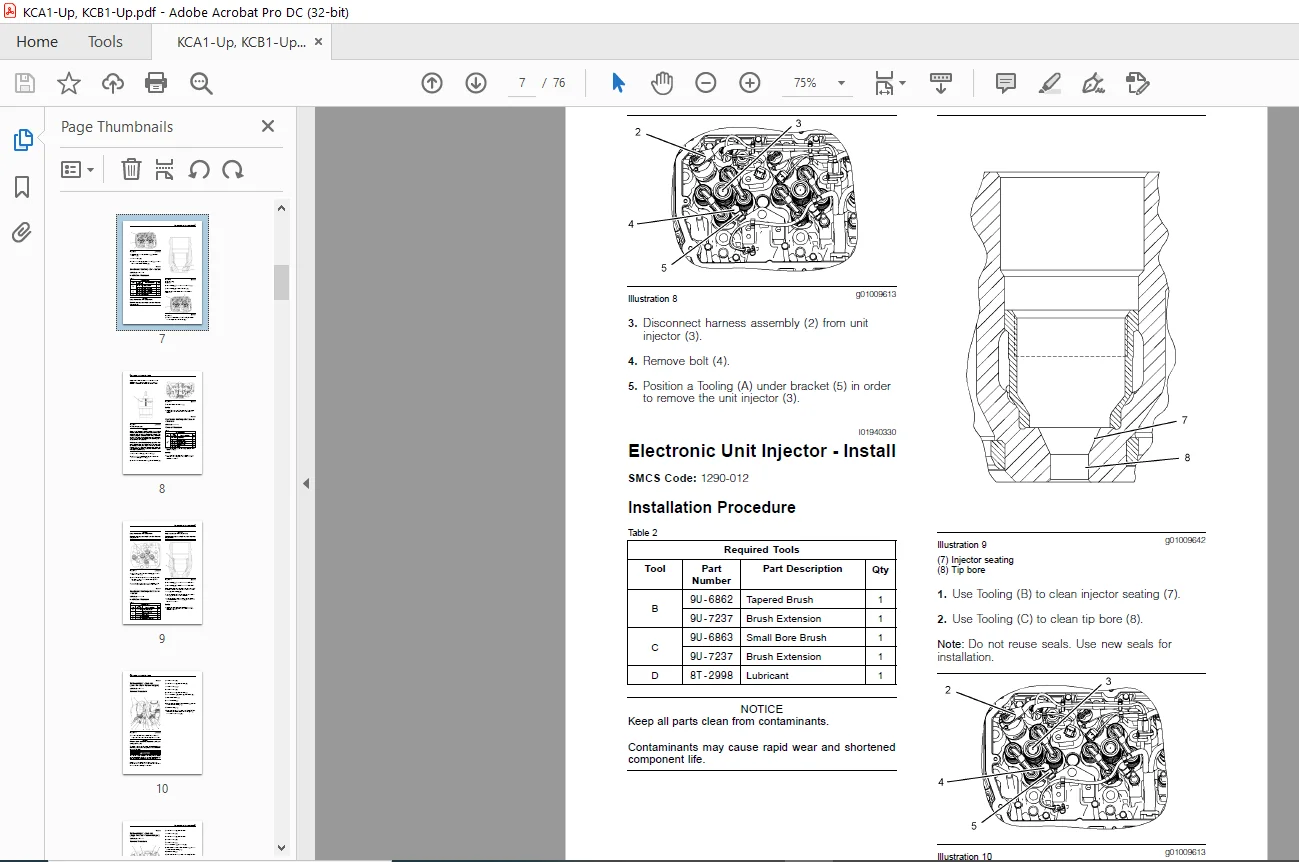Select the highlight text pen tool
Image resolution: width=1299 pixels, height=862 pixels.
click(1049, 83)
